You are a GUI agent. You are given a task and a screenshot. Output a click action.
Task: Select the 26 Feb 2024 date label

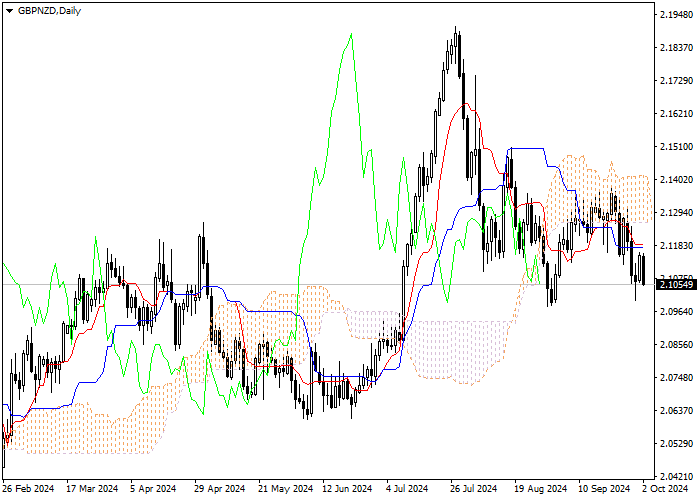pyautogui.click(x=28, y=489)
